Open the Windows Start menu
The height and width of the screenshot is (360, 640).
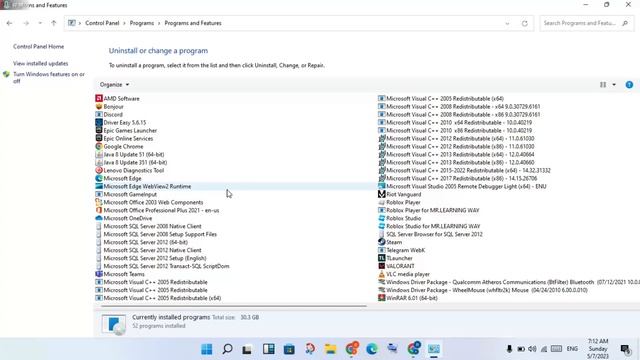click(207, 349)
